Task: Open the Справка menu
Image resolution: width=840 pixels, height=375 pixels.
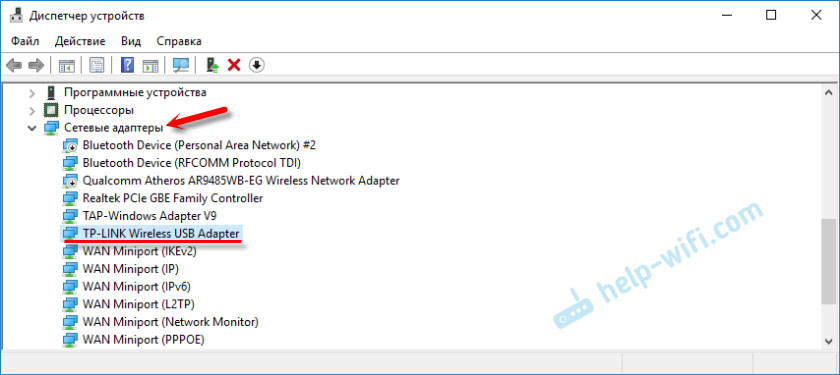Action: [x=179, y=41]
